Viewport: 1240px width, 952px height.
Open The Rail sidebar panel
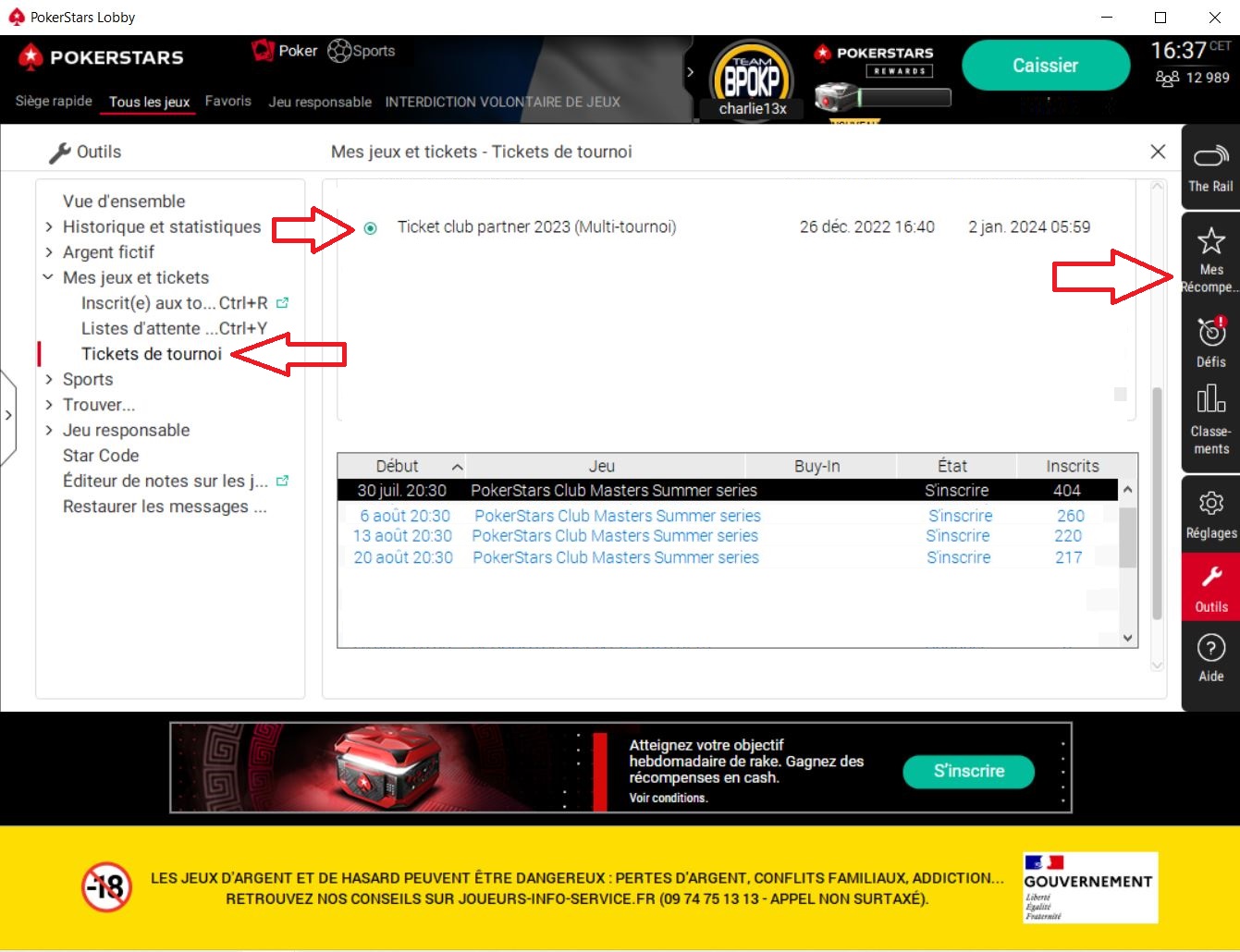tap(1210, 167)
